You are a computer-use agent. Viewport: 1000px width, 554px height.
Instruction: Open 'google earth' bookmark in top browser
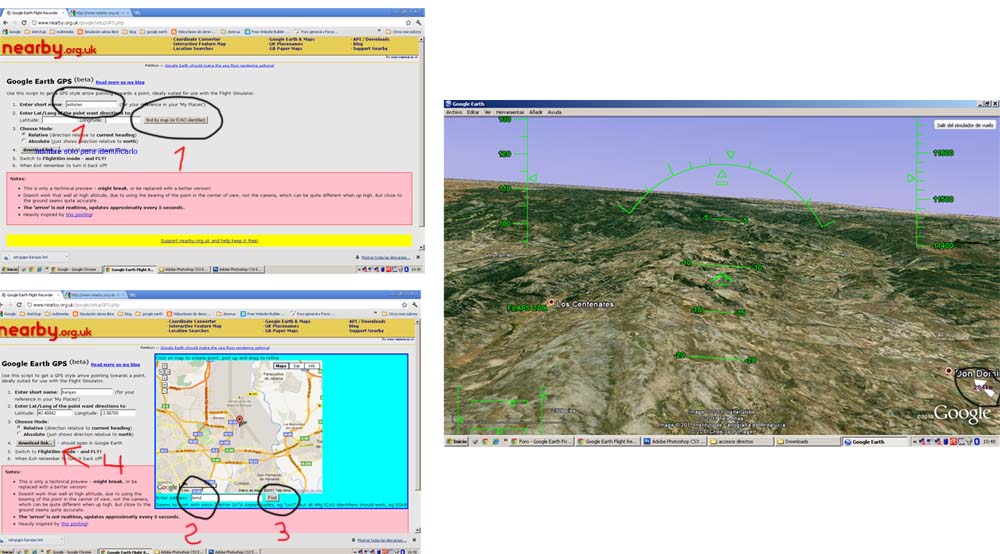point(154,31)
